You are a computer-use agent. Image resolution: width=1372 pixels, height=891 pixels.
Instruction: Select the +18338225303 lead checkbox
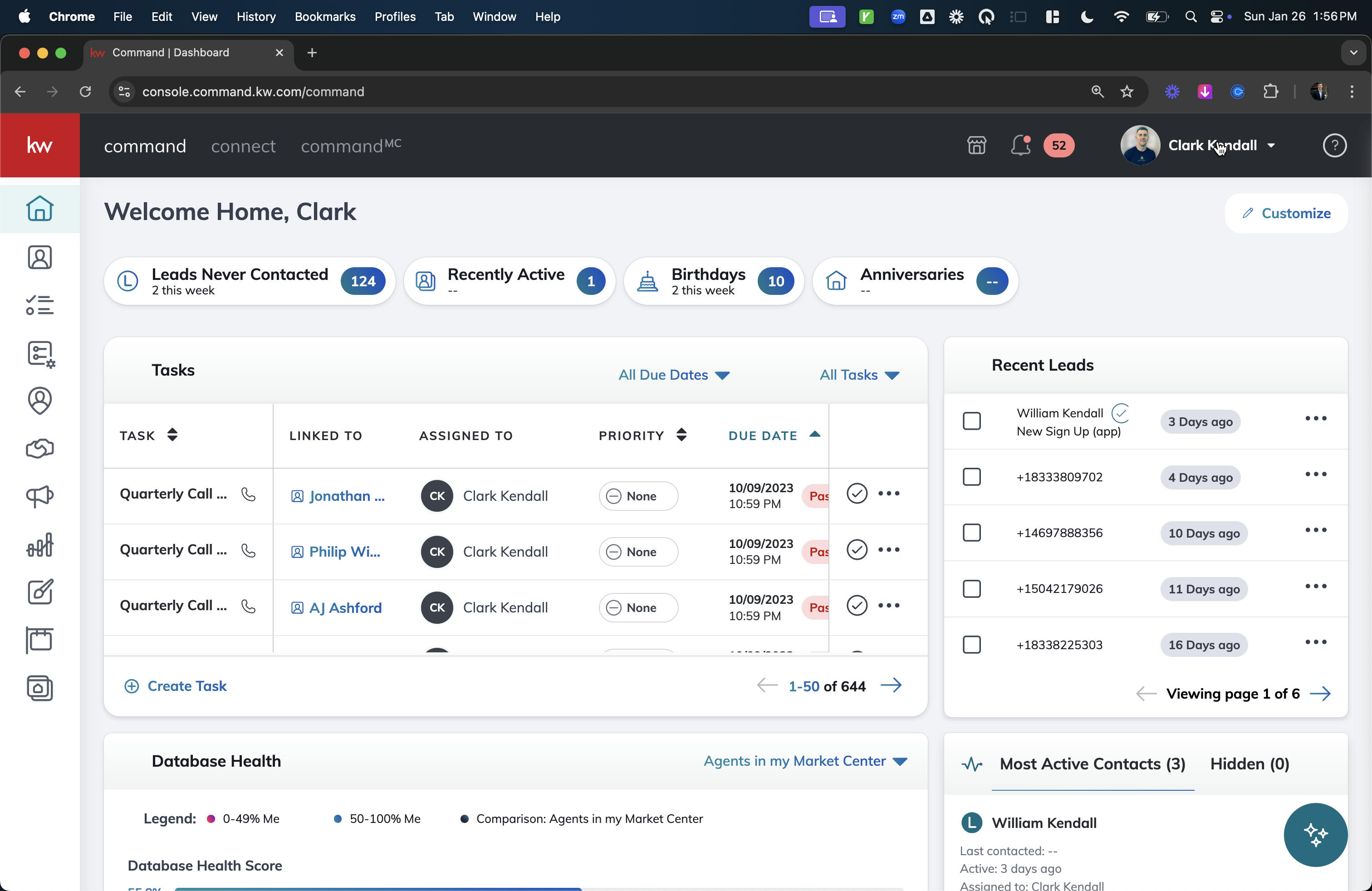[x=972, y=644]
